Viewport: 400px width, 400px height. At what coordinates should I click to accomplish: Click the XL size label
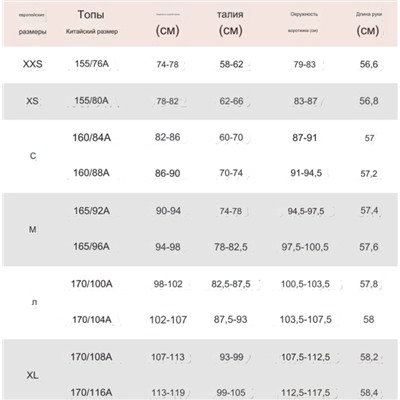32,375
